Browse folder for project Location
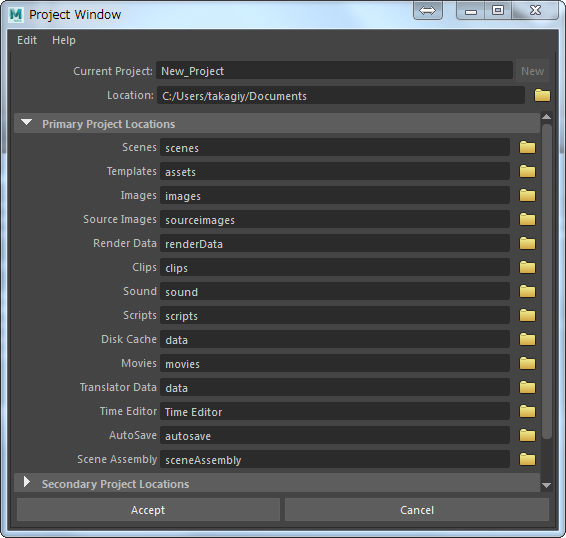Viewport: 566px width, 538px height. tap(542, 96)
